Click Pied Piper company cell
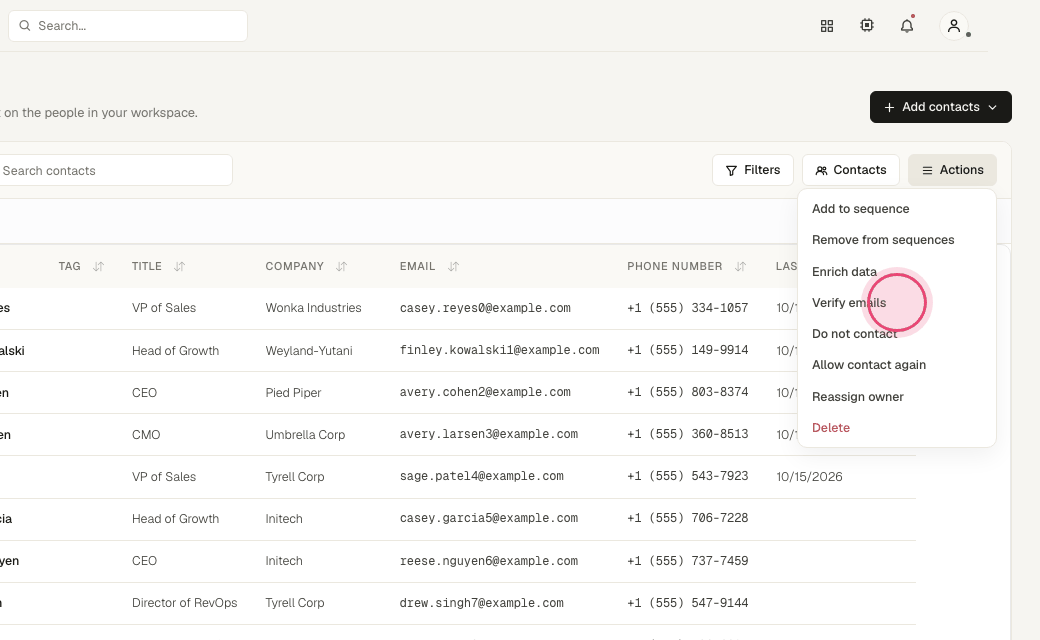This screenshot has width=1040, height=640. click(x=293, y=393)
